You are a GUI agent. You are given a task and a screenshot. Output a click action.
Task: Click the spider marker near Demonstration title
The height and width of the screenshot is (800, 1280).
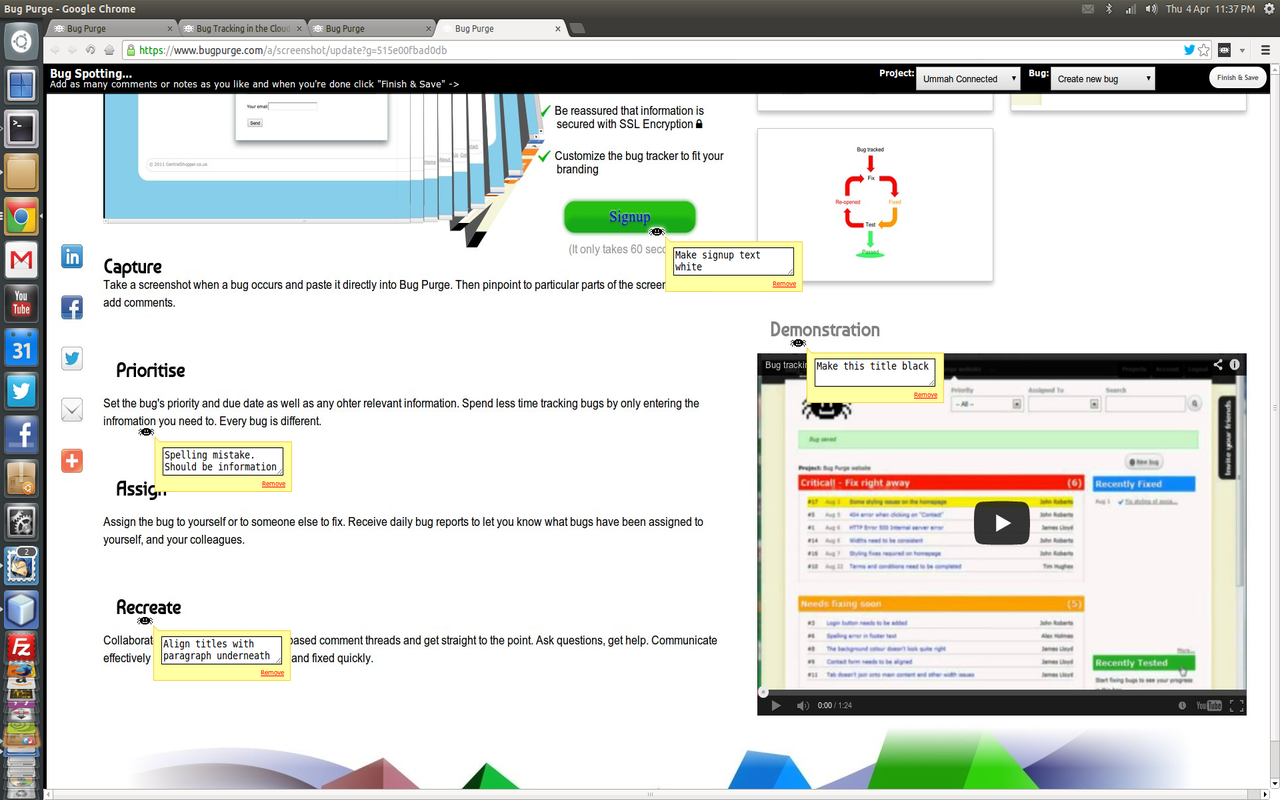coord(798,343)
